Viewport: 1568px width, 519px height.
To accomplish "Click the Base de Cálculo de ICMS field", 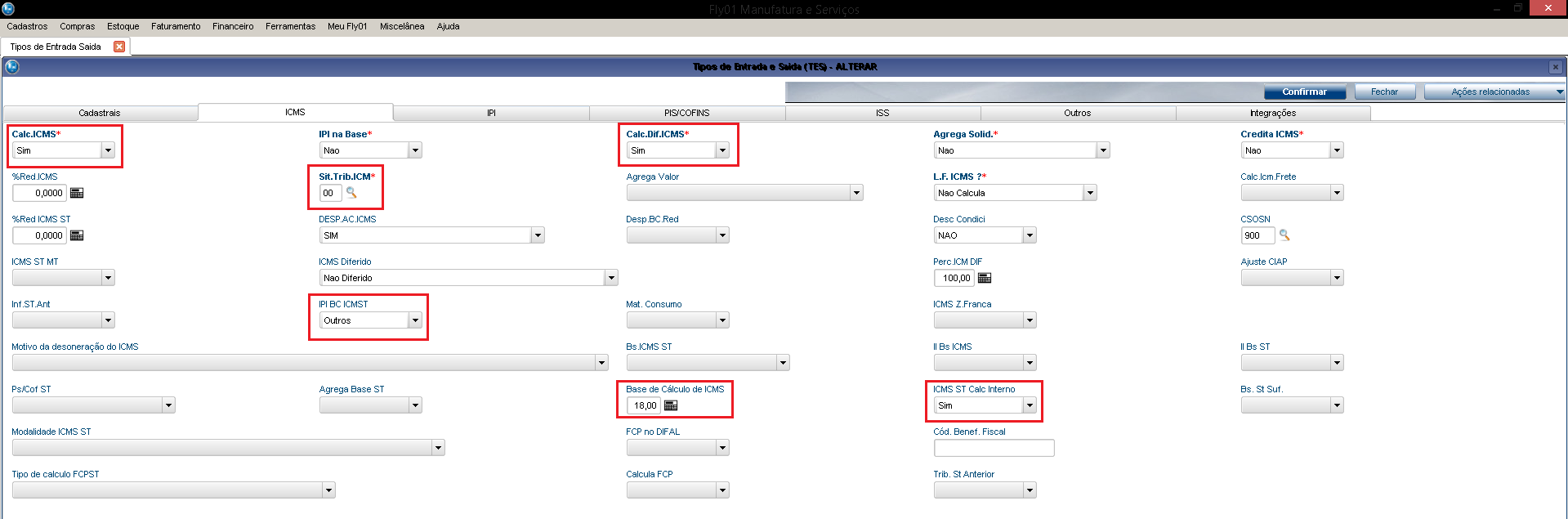I will coord(644,405).
